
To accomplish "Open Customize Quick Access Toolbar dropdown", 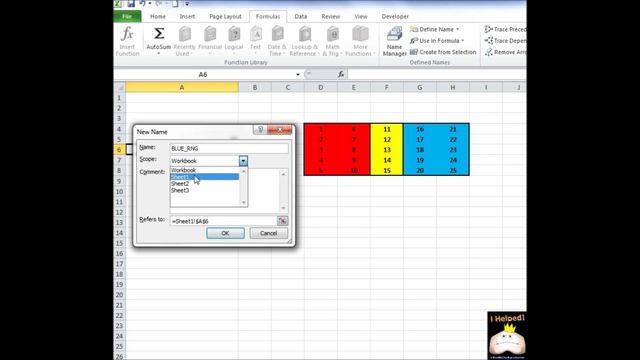I will 187,4.
